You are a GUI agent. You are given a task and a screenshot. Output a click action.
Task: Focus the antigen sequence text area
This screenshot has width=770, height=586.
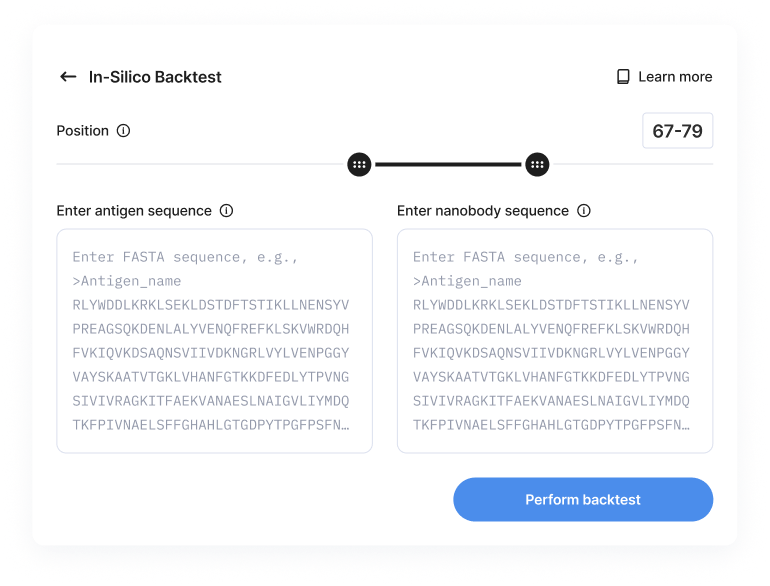point(214,341)
